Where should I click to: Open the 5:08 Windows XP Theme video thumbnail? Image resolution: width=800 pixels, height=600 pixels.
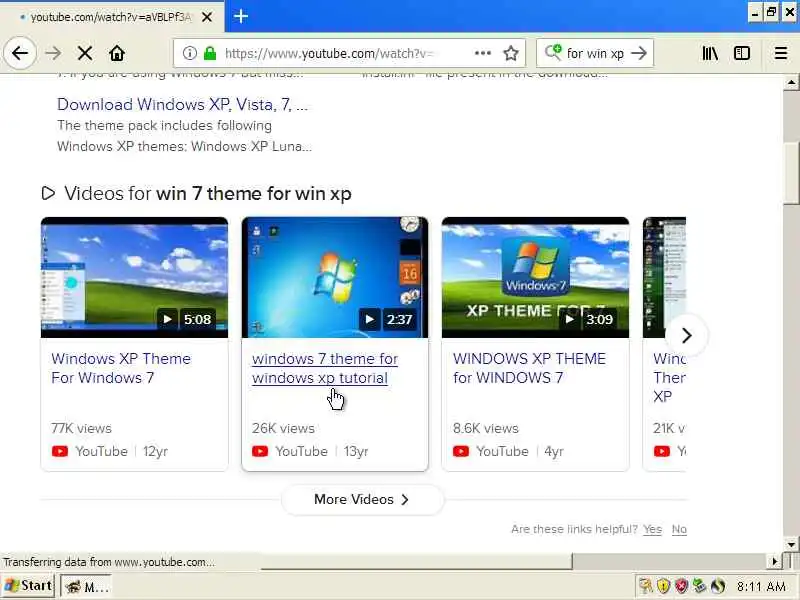tap(135, 278)
